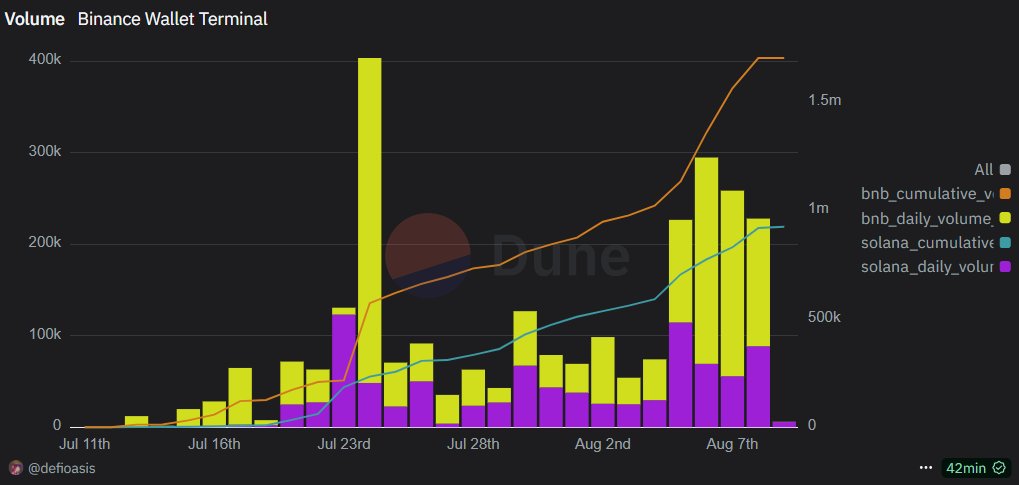The width and height of the screenshot is (1019, 485).
Task: Click the orange bnb_cumulative swatch
Action: click(1005, 194)
